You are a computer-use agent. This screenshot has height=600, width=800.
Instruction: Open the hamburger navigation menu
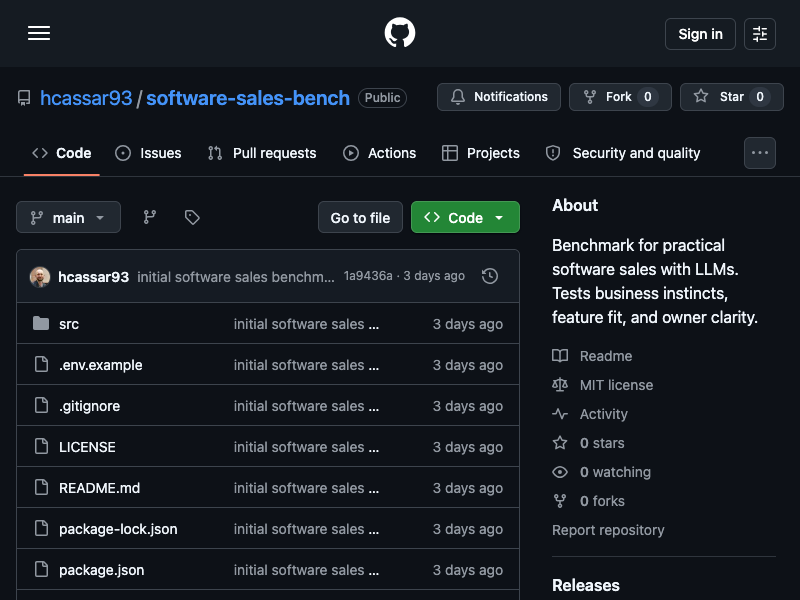(39, 34)
